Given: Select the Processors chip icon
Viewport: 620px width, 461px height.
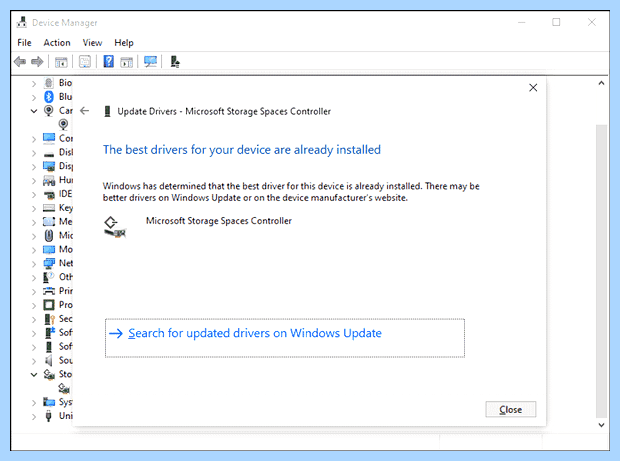Looking at the screenshot, I should point(49,305).
